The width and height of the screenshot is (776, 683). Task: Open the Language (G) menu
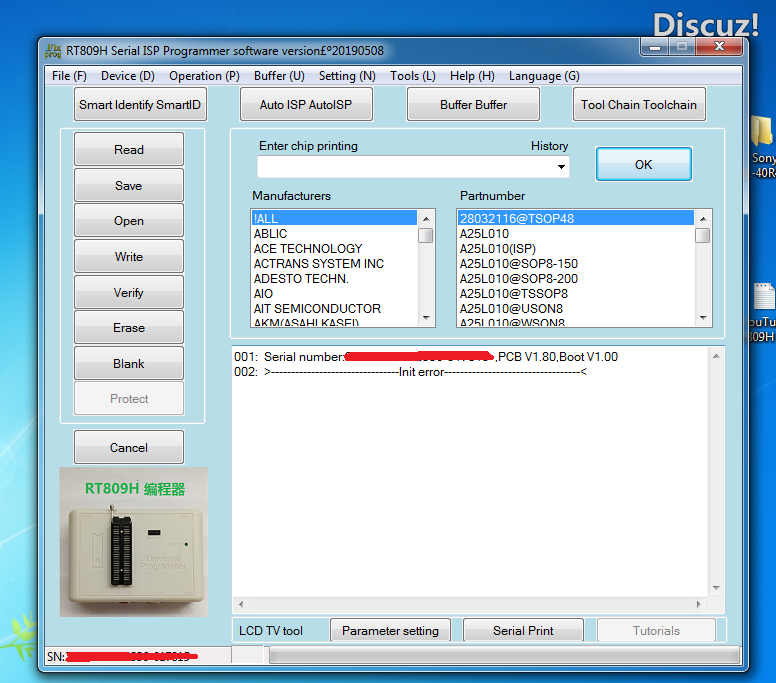pyautogui.click(x=543, y=76)
